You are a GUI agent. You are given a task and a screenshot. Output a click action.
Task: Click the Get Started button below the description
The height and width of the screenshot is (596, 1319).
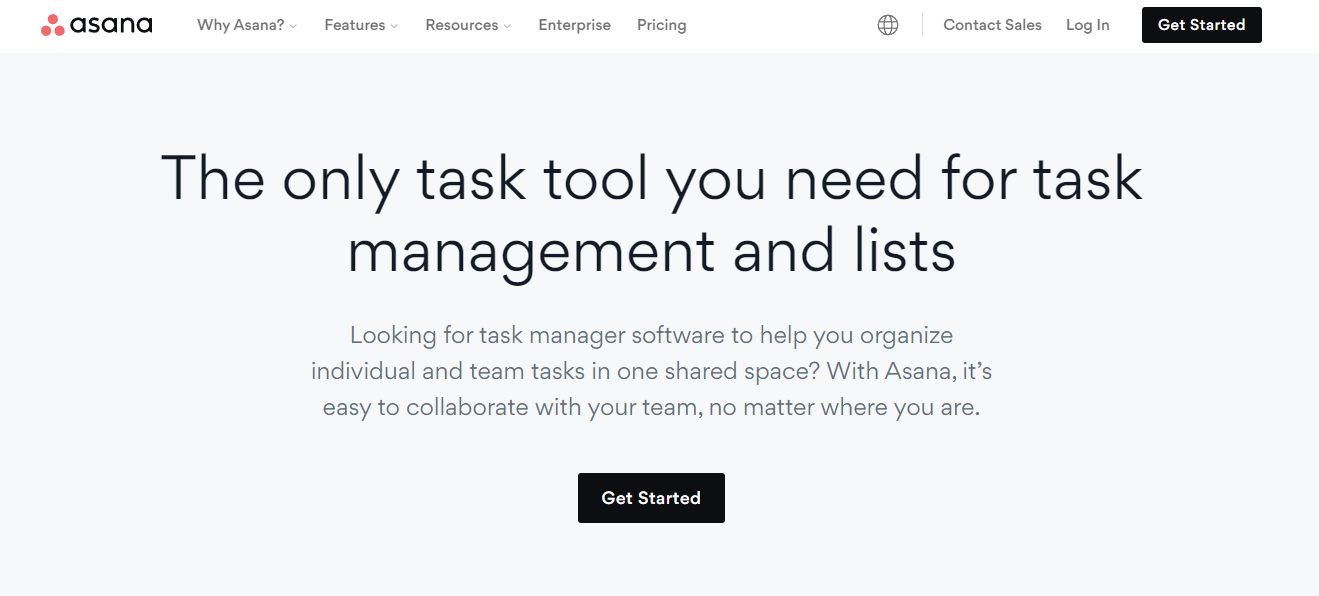click(651, 497)
